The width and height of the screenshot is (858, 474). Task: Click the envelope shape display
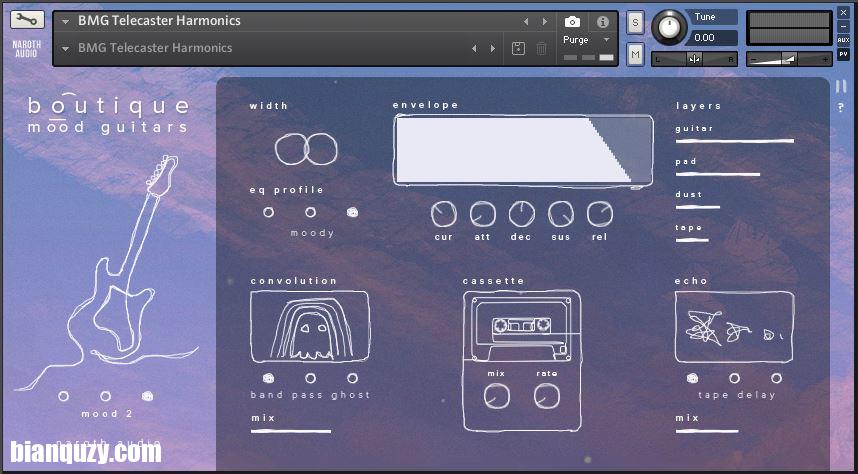[x=523, y=149]
